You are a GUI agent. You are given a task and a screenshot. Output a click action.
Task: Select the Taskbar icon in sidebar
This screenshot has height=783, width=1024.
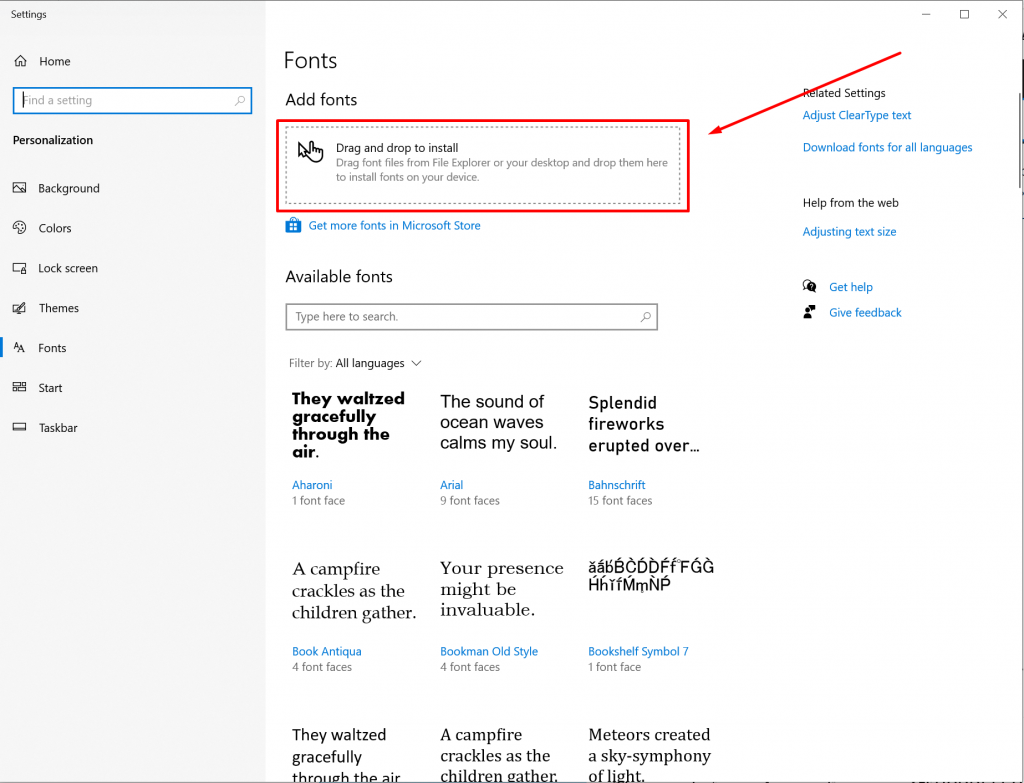click(x=21, y=428)
